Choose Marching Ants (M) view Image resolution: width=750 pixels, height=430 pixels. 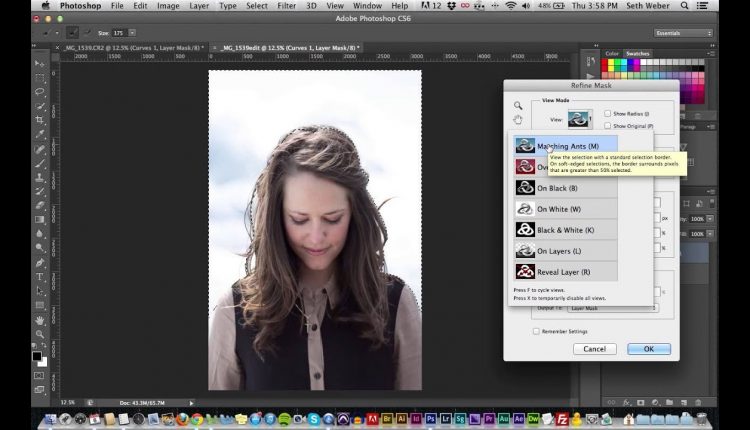(566, 146)
